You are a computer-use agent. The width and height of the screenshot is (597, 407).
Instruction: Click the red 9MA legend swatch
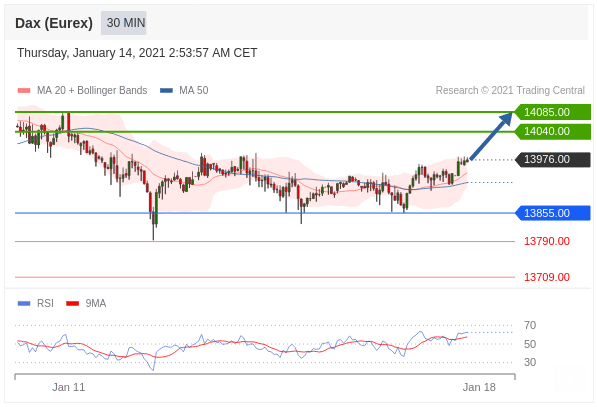coord(72,303)
